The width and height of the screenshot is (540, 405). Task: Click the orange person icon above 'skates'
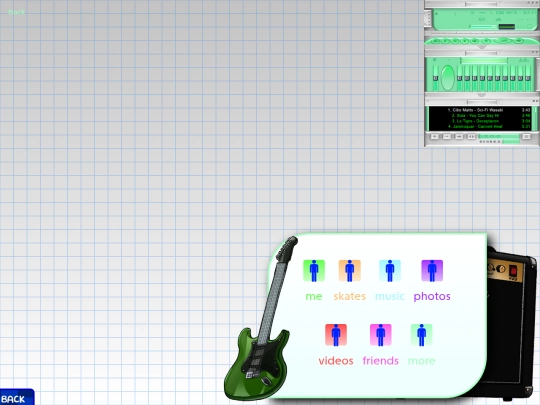pyautogui.click(x=350, y=271)
